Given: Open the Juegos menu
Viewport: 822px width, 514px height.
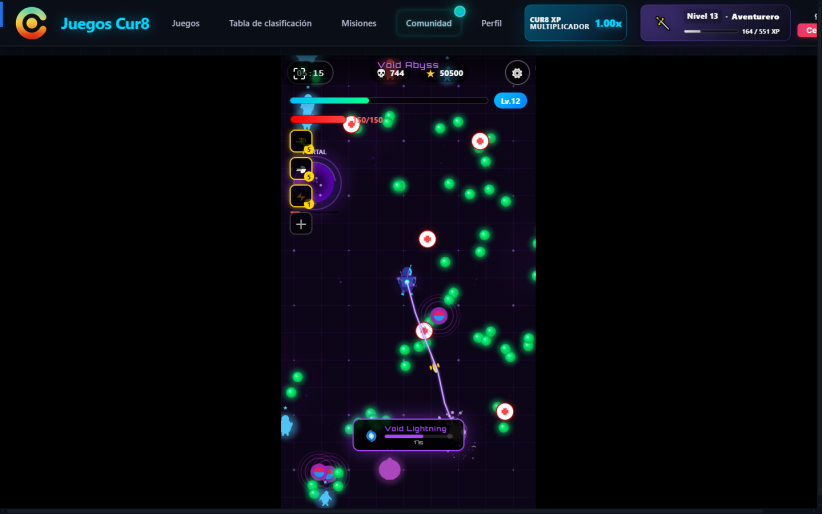Looking at the screenshot, I should pyautogui.click(x=186, y=23).
